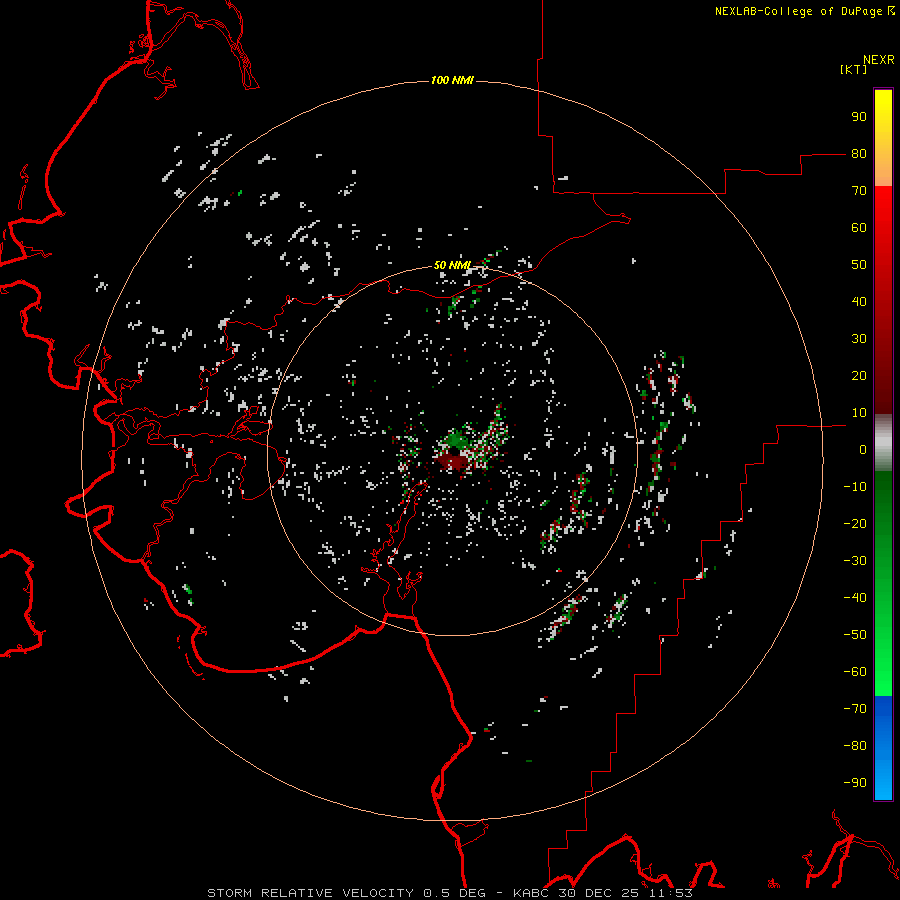Click the gray zero-velocity segment of the color bar
Viewport: 900px width, 900px height.
point(883,443)
